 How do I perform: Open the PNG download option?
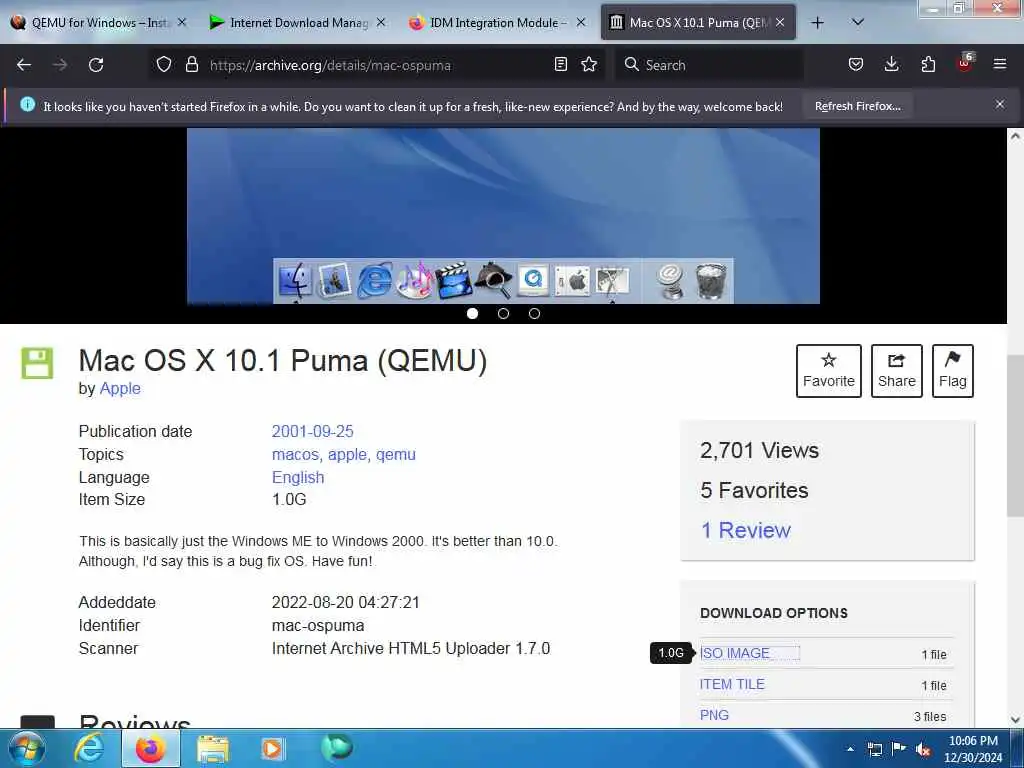coord(714,715)
